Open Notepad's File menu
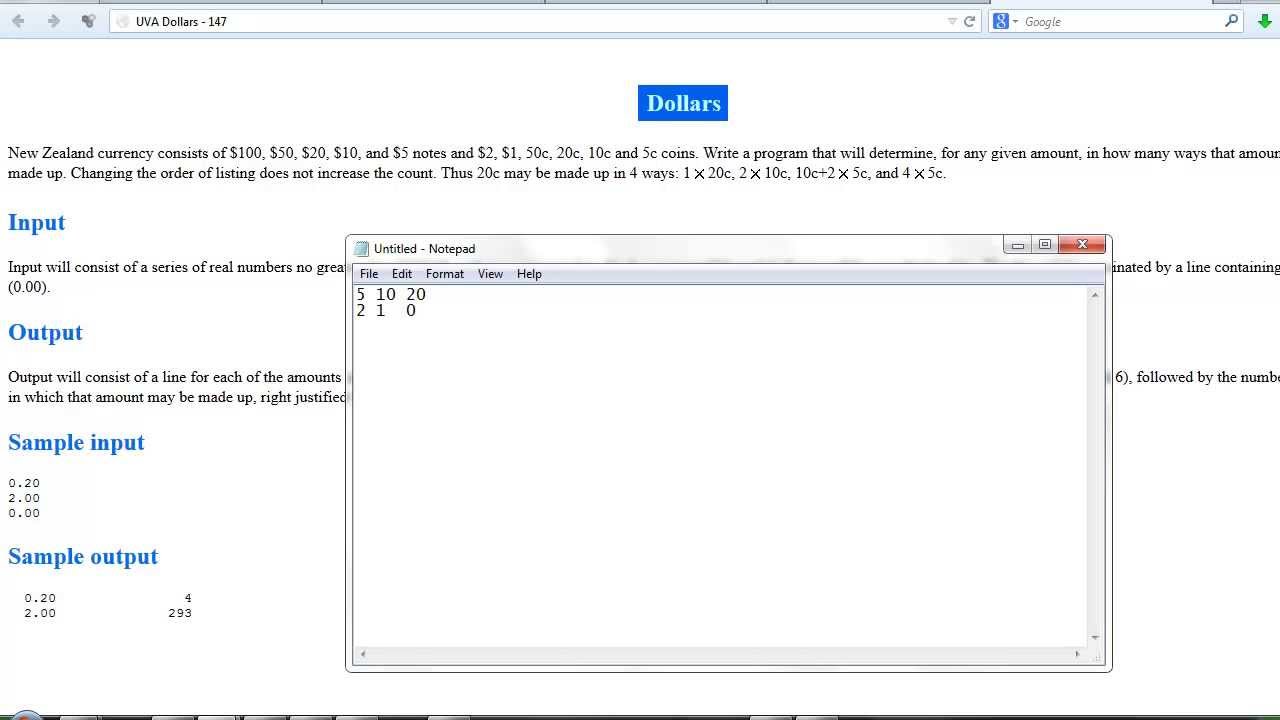 click(369, 274)
